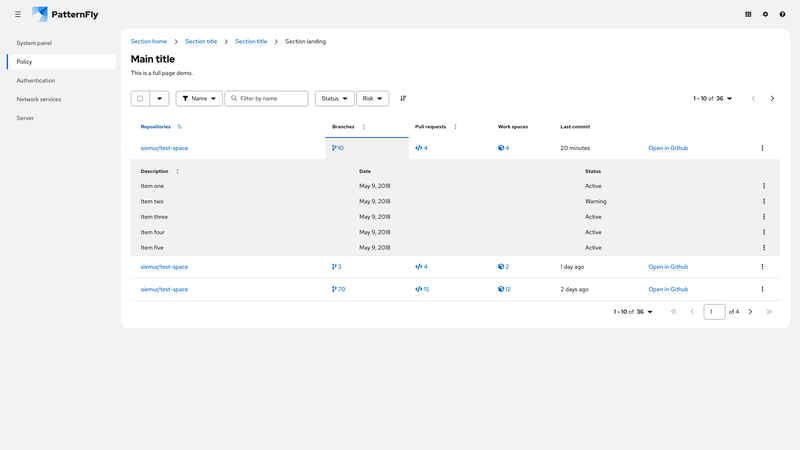Screen dimensions: 800x450
Task: Jump to last page in bottom pagination
Action: click(x=769, y=312)
